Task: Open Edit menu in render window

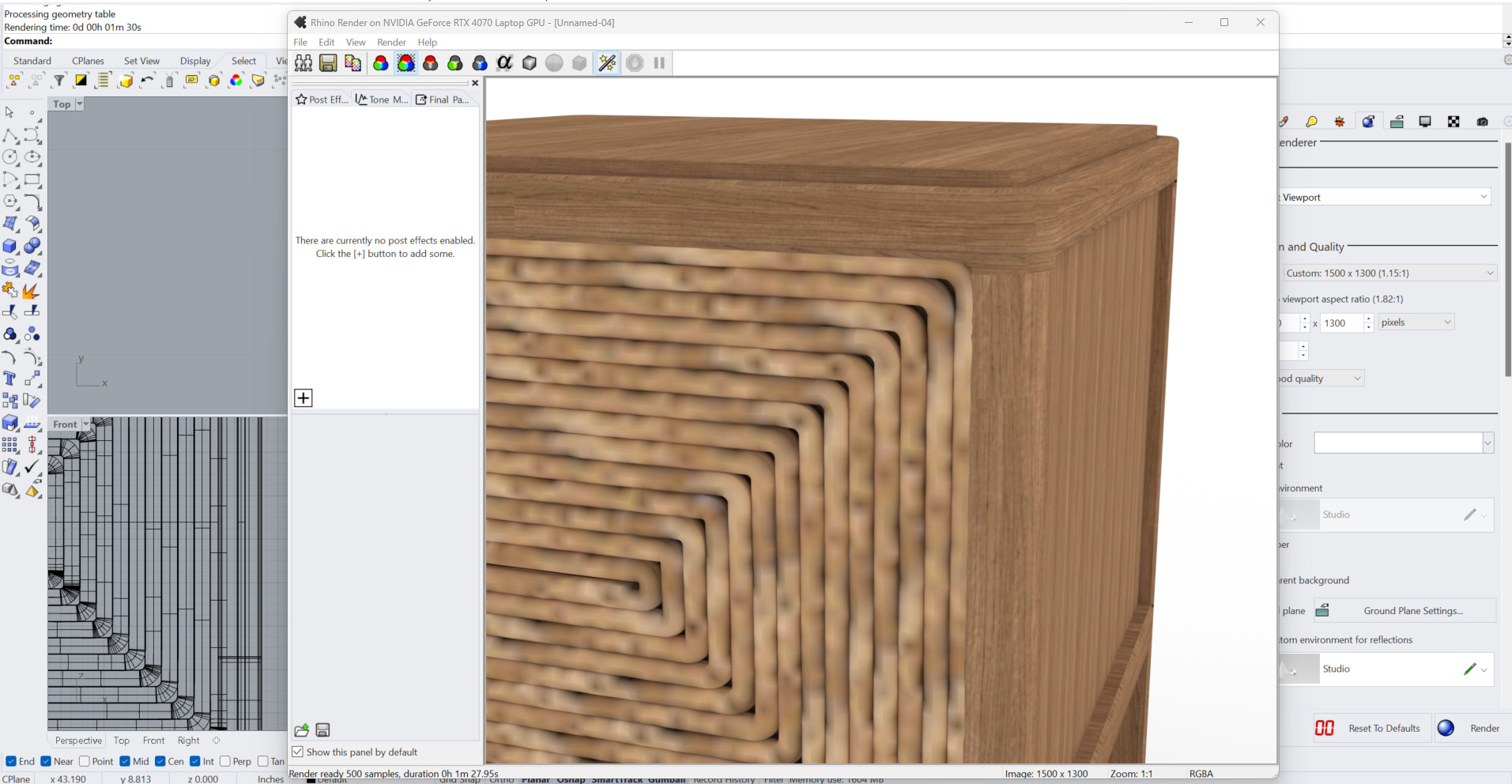Action: pyautogui.click(x=326, y=43)
